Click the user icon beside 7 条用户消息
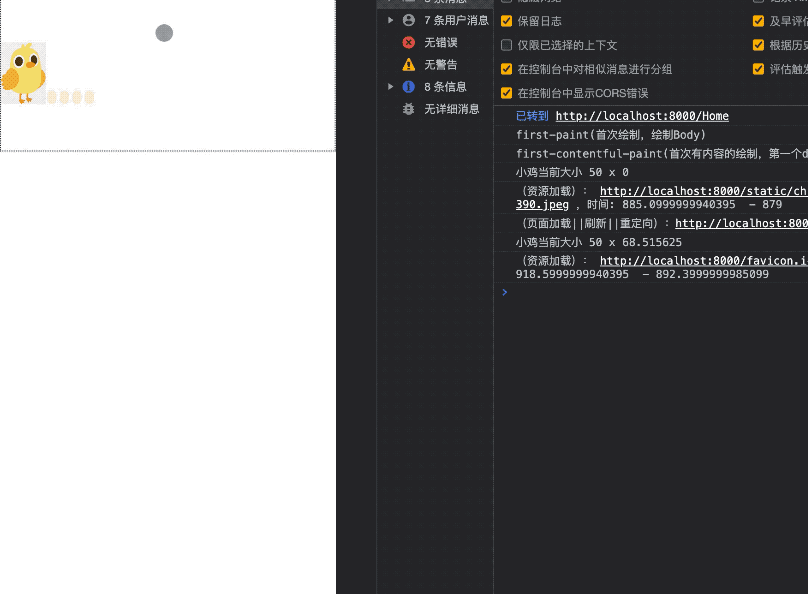Screen dimensions: 808x594 409,20
